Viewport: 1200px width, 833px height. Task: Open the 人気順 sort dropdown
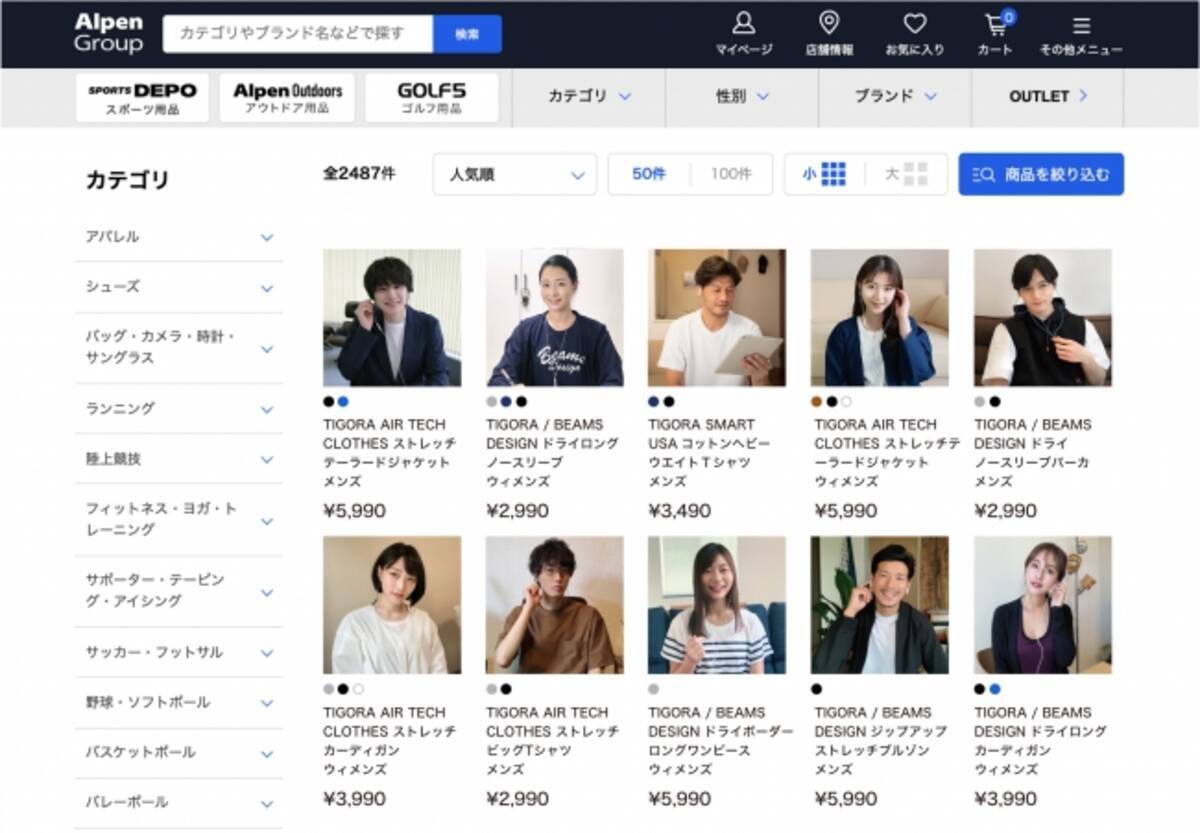click(x=514, y=174)
